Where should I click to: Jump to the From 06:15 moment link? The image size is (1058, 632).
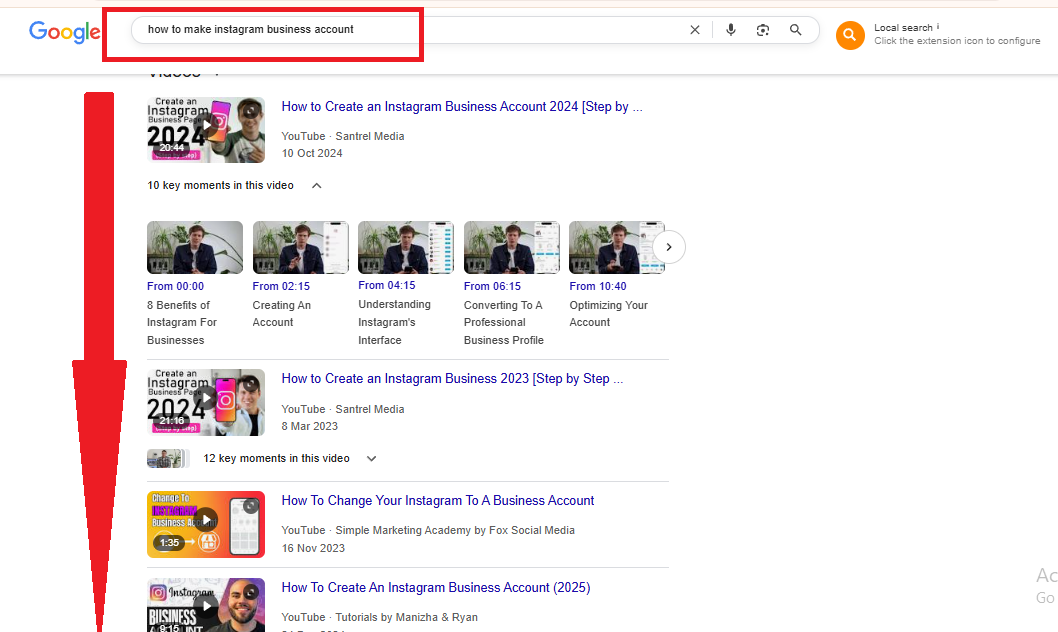coord(493,286)
